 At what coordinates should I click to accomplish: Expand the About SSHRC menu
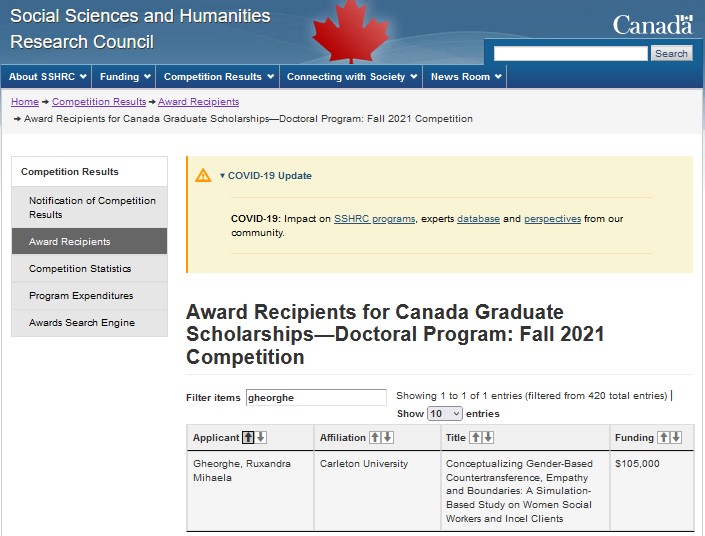pyautogui.click(x=48, y=77)
